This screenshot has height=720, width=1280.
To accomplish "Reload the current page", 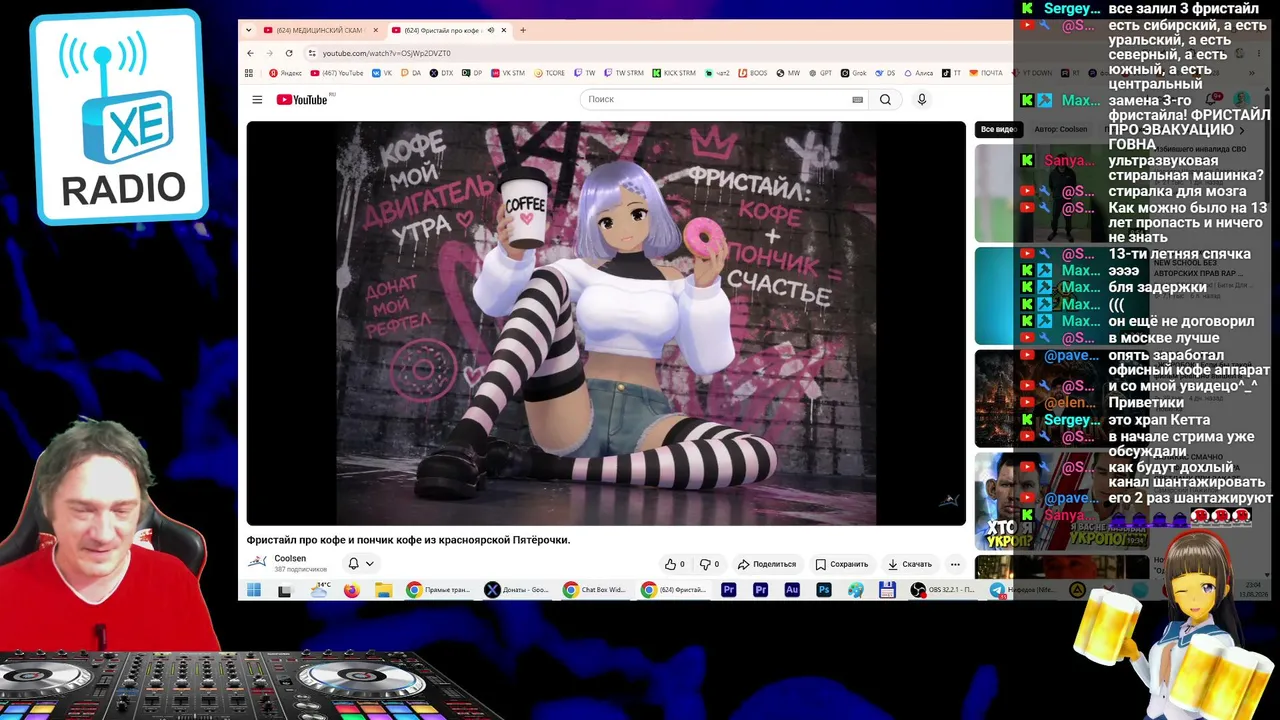I will (x=289, y=53).
